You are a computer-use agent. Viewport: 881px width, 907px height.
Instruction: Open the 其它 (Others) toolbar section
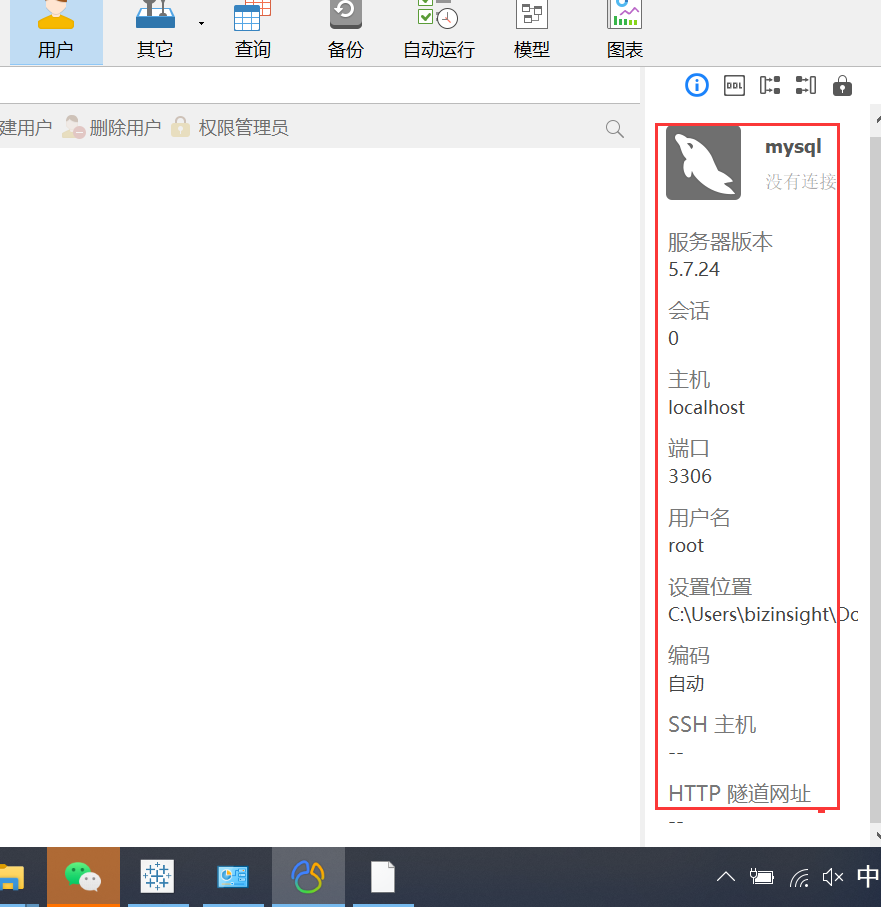155,31
